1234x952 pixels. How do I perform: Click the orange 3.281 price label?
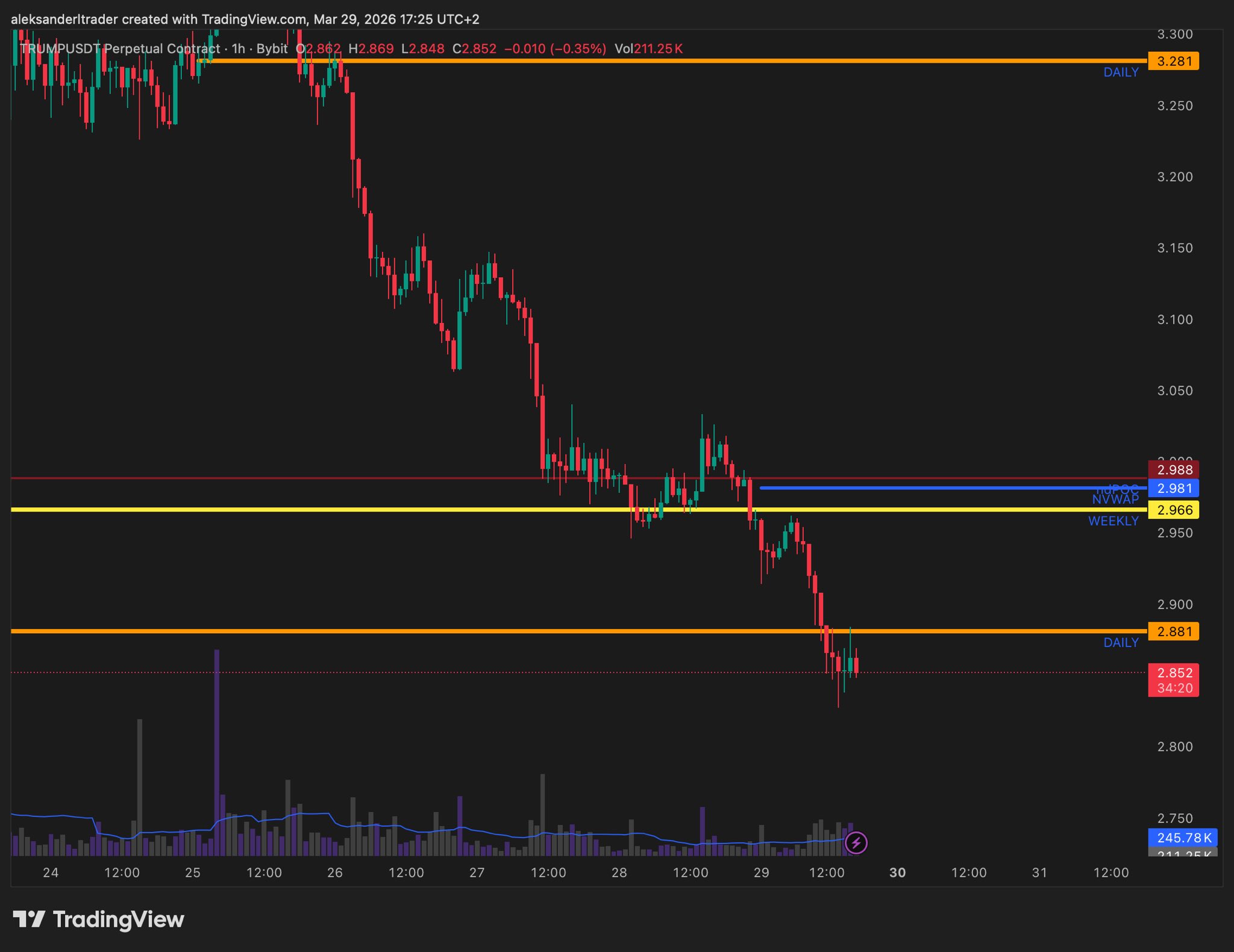(1173, 61)
